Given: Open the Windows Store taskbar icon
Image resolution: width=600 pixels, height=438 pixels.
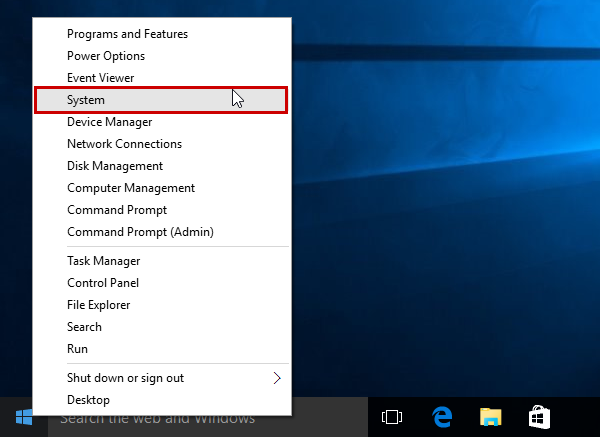Looking at the screenshot, I should point(539,417).
